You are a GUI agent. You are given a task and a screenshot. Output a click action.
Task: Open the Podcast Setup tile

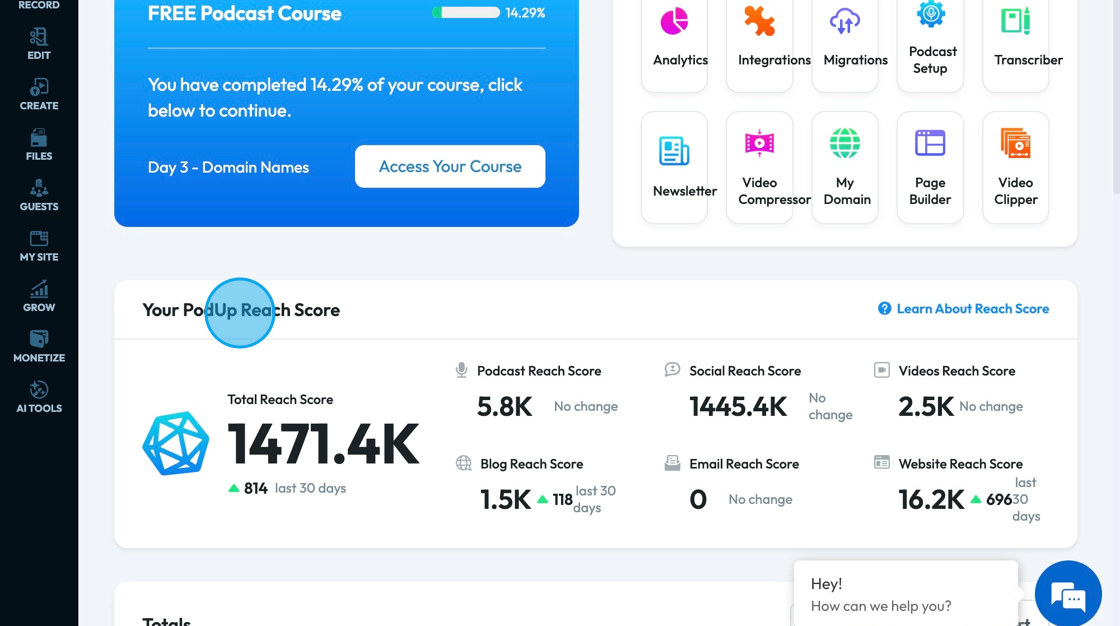tap(930, 41)
